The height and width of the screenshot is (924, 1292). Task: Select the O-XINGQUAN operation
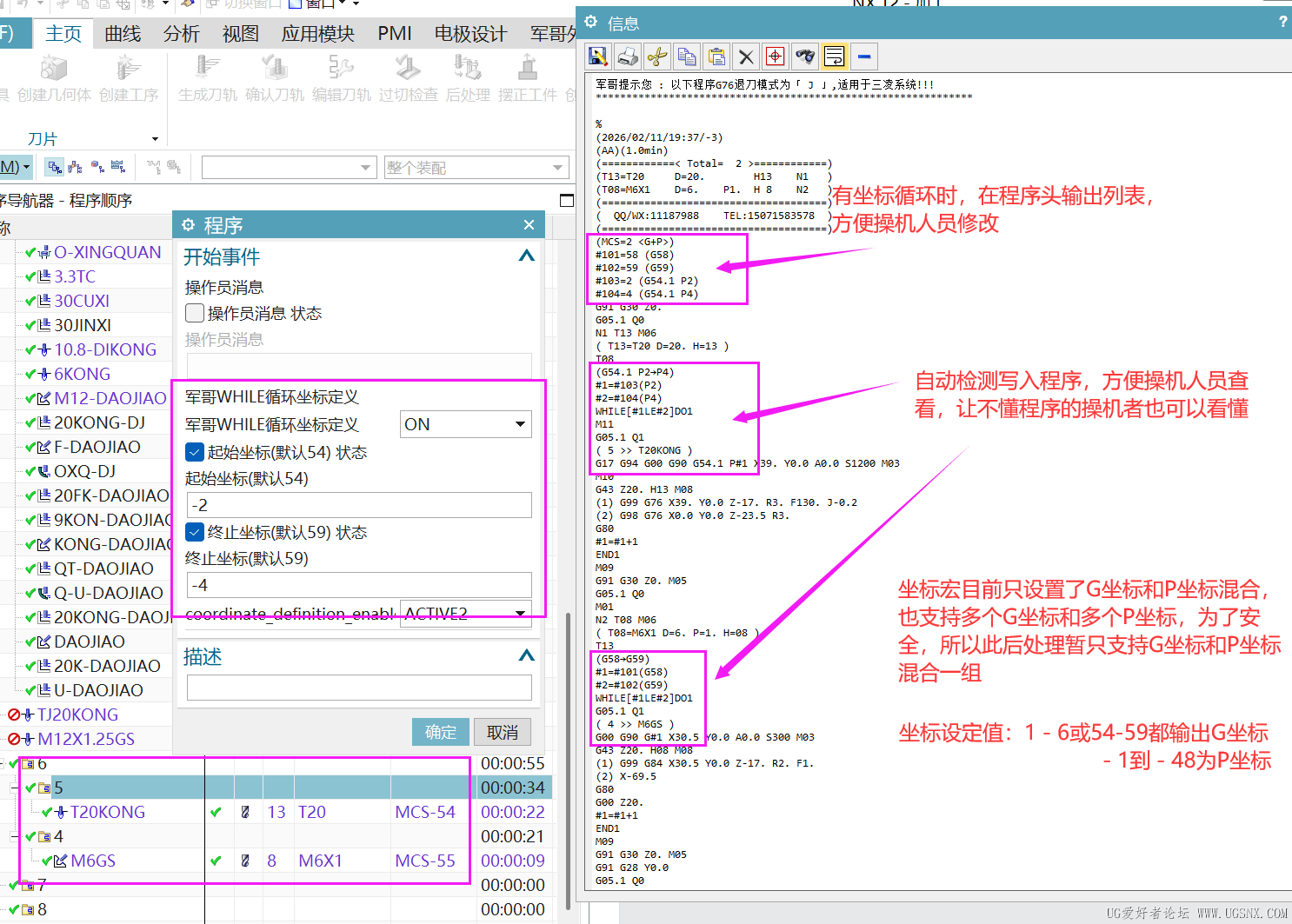click(108, 252)
